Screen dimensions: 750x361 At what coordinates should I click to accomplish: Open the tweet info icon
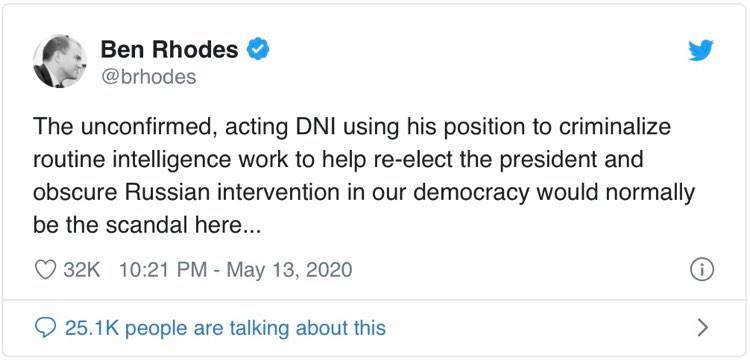(702, 270)
